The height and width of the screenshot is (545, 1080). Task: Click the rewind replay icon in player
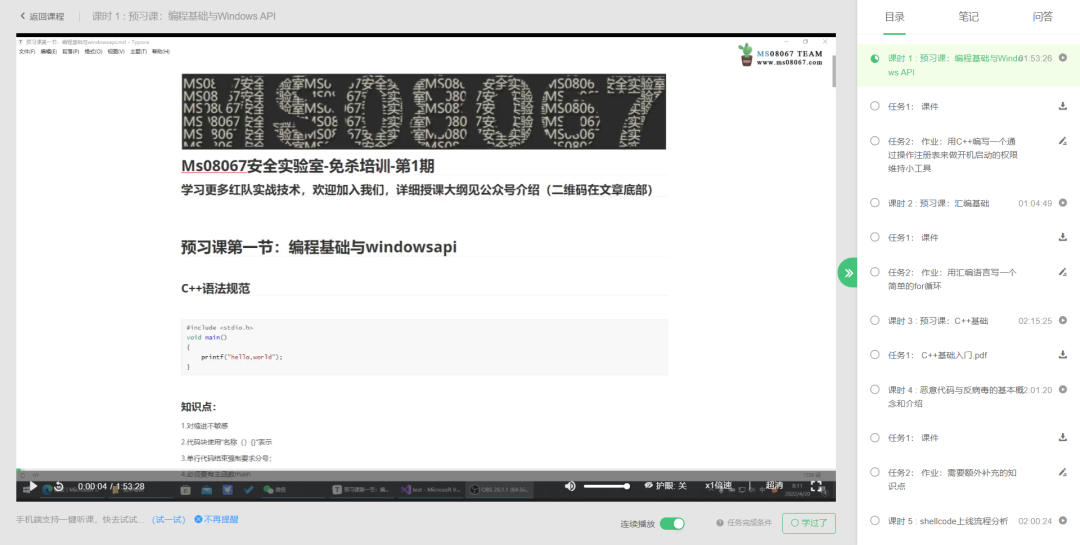tap(59, 486)
